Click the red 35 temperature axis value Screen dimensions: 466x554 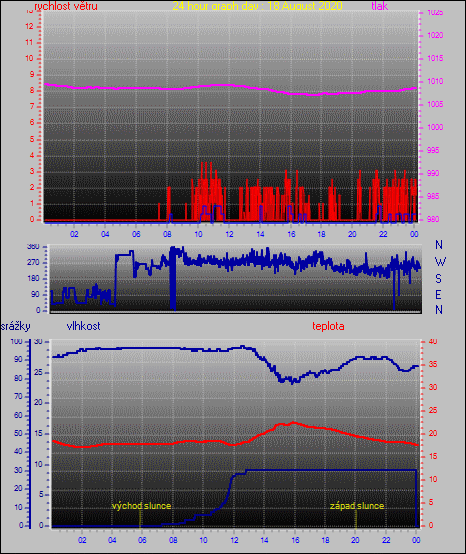point(433,364)
